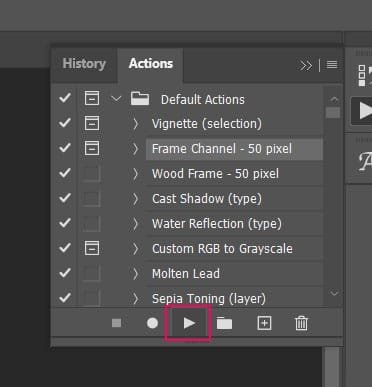Select the Sepia Toning (layer) action

coord(209,298)
